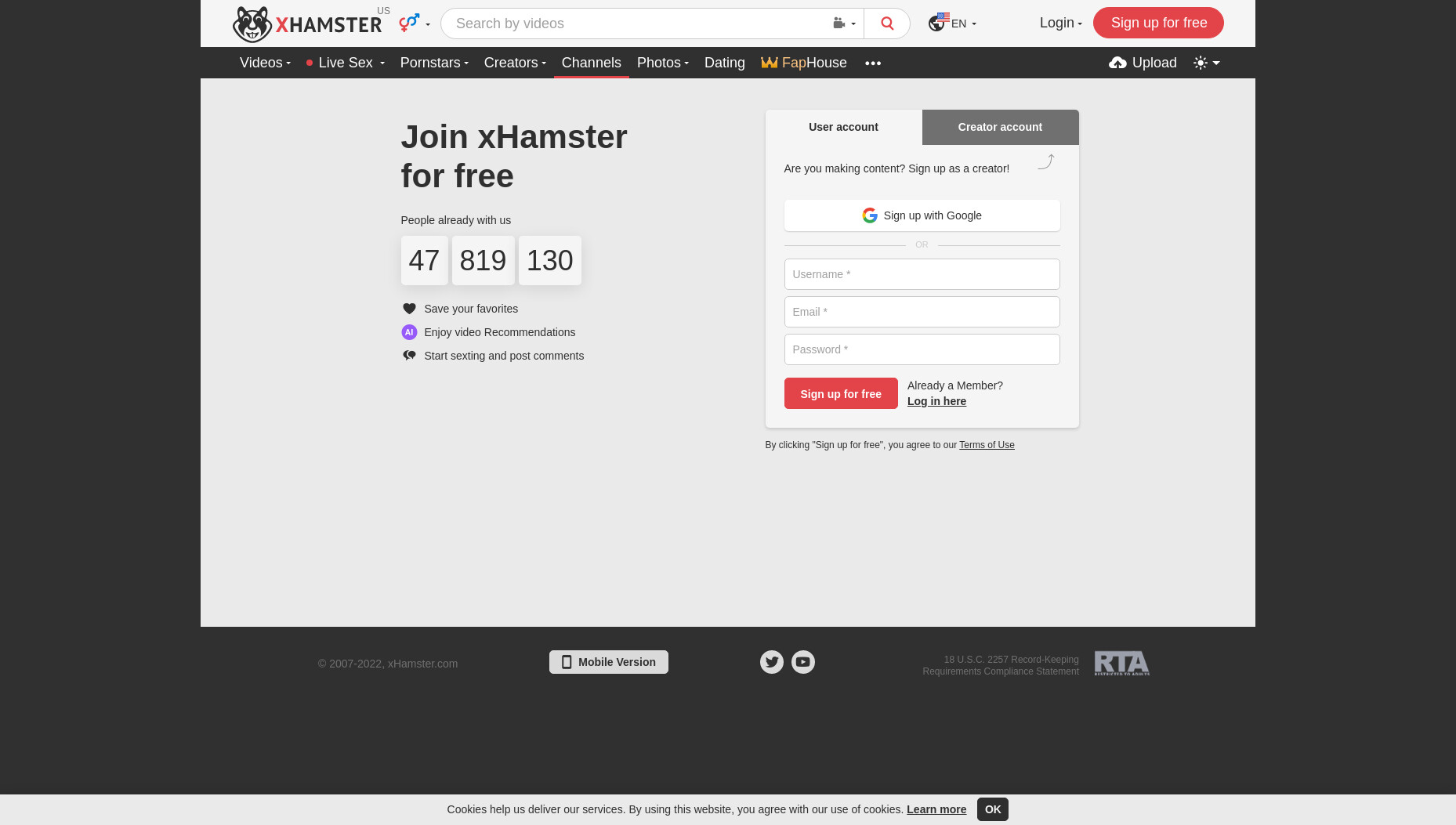Click the AI icon by video Recommendations
This screenshot has width=1456, height=825.
[x=409, y=332]
